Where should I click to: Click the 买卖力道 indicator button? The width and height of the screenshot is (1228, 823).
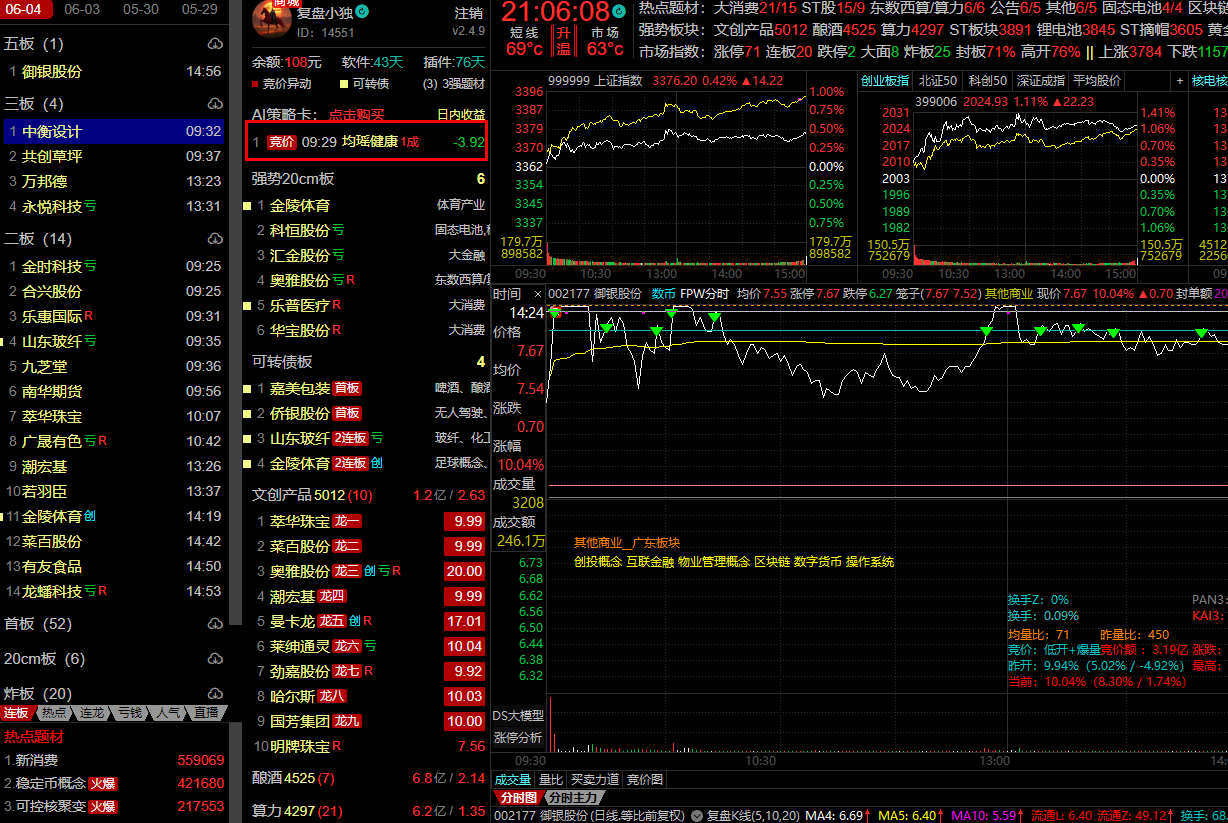pyautogui.click(x=595, y=780)
